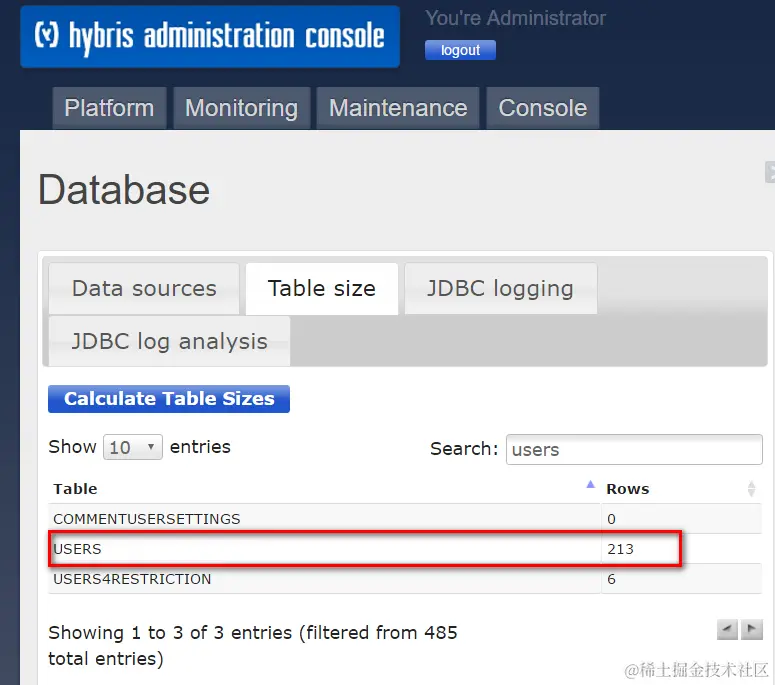
Task: Click the You're Administrator text
Action: point(515,18)
